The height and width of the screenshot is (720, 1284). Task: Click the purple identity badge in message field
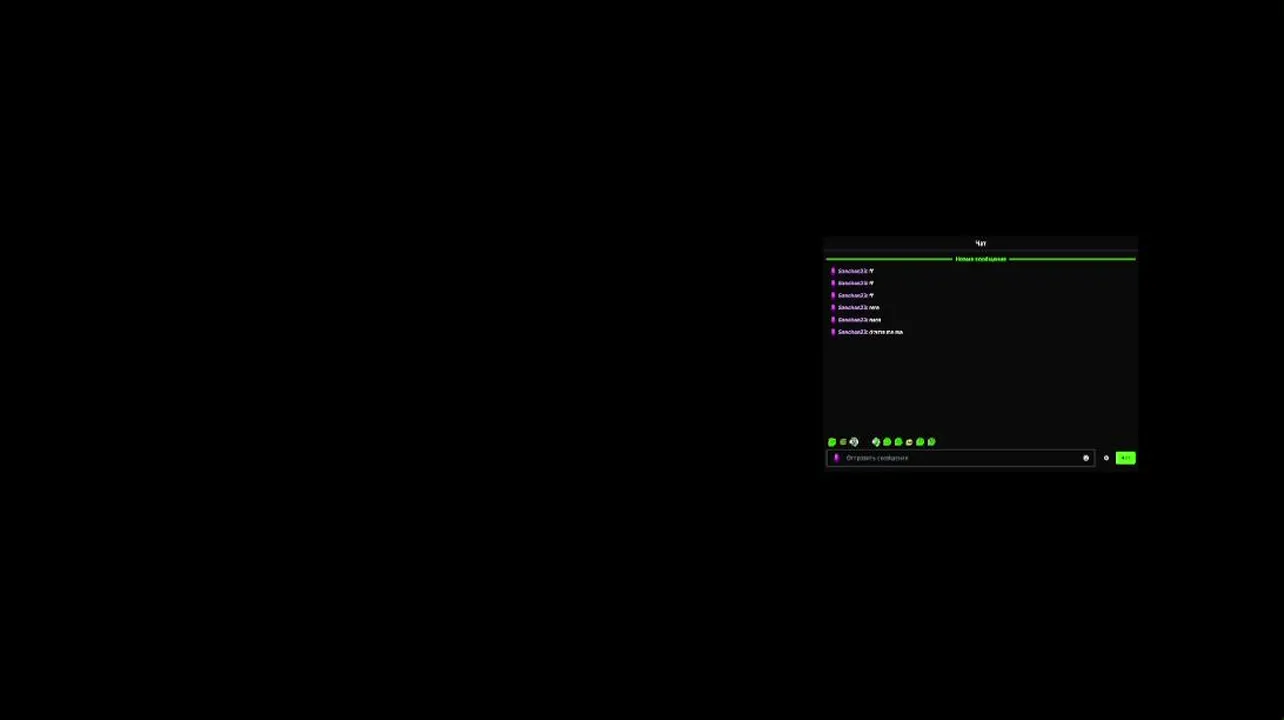[x=837, y=458]
